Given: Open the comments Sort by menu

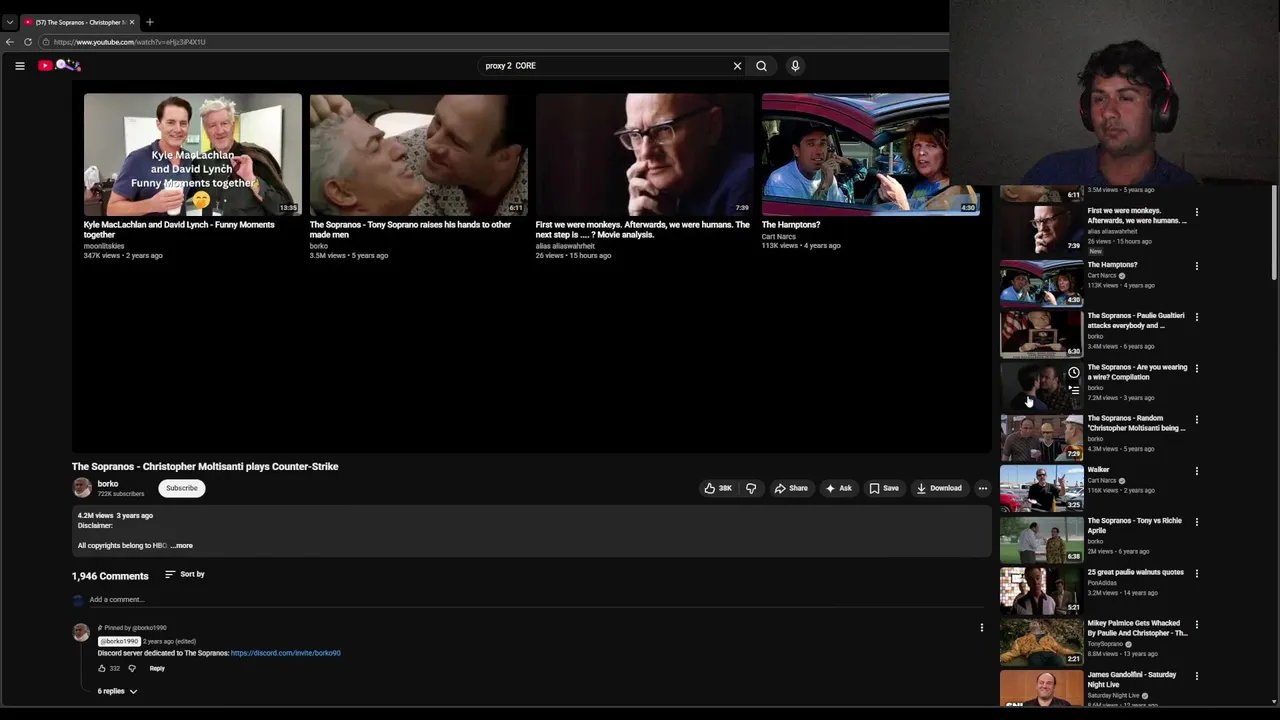Looking at the screenshot, I should coord(185,574).
